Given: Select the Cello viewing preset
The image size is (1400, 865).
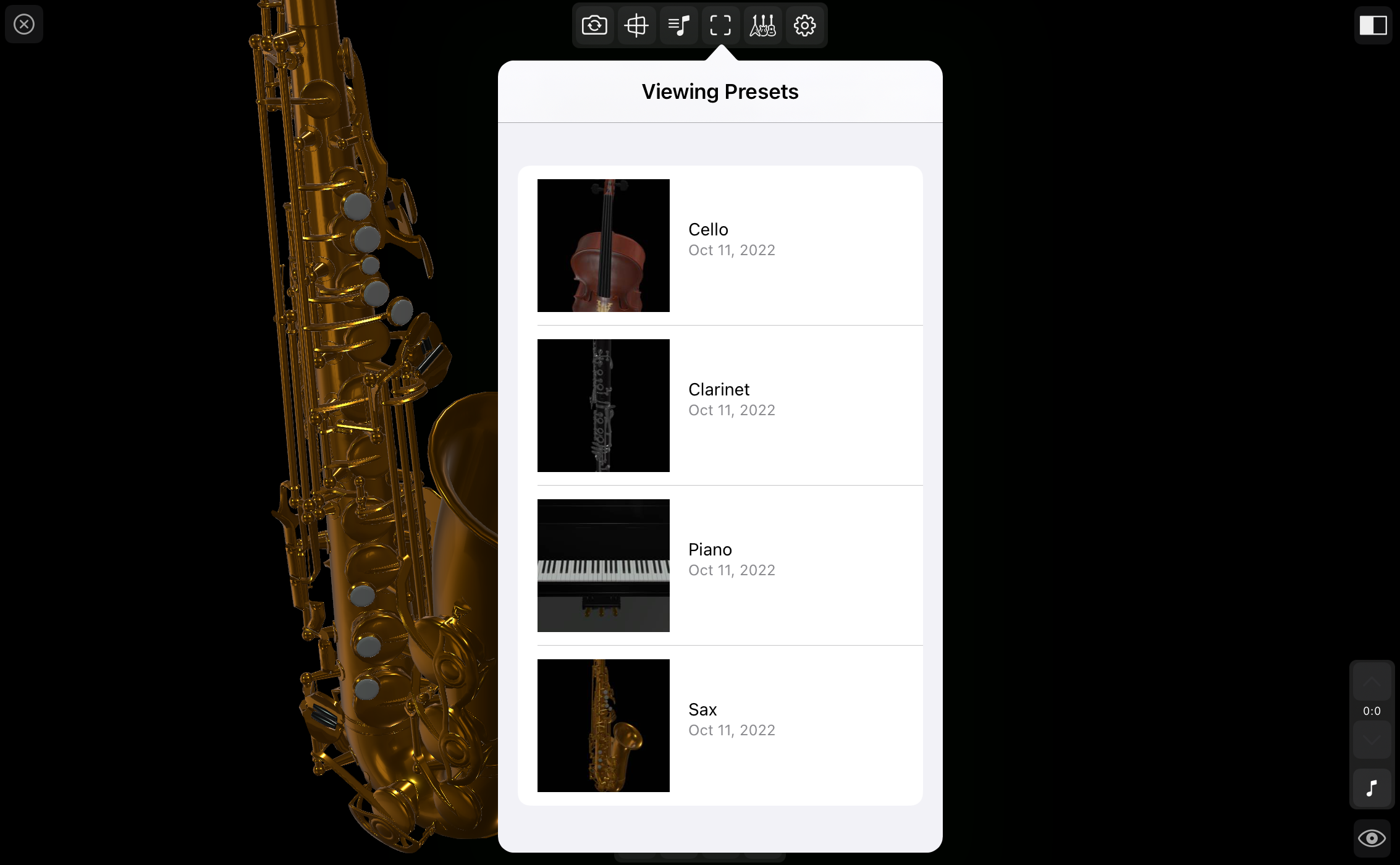Looking at the screenshot, I should point(720,245).
